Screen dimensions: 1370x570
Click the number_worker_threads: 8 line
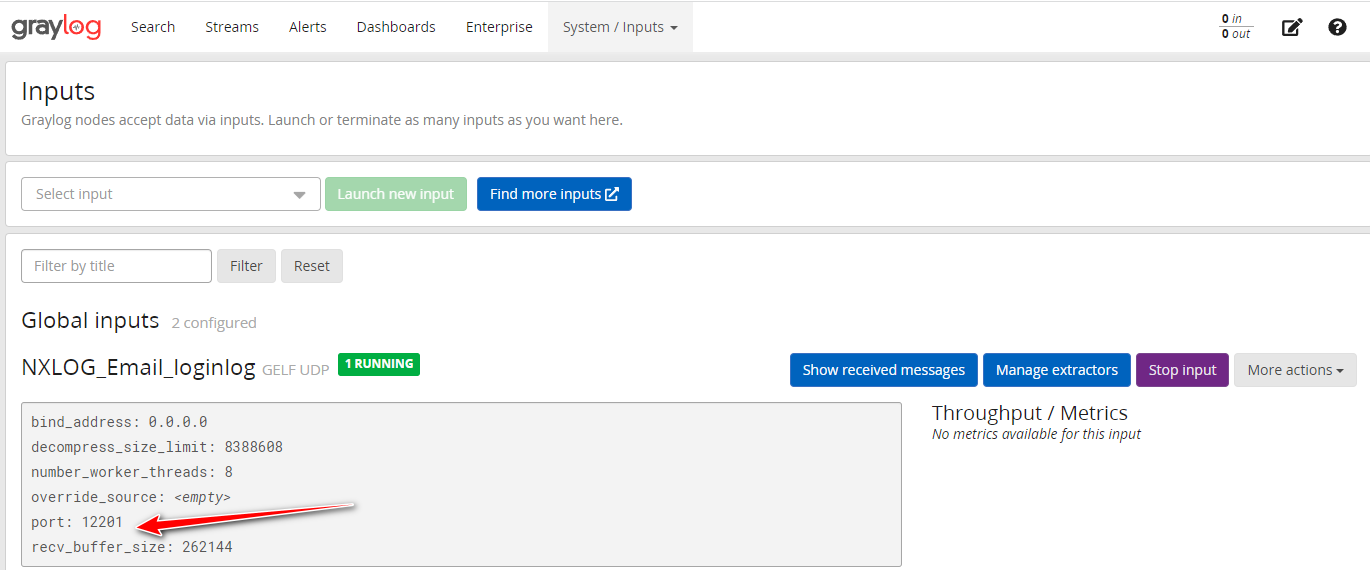click(132, 472)
